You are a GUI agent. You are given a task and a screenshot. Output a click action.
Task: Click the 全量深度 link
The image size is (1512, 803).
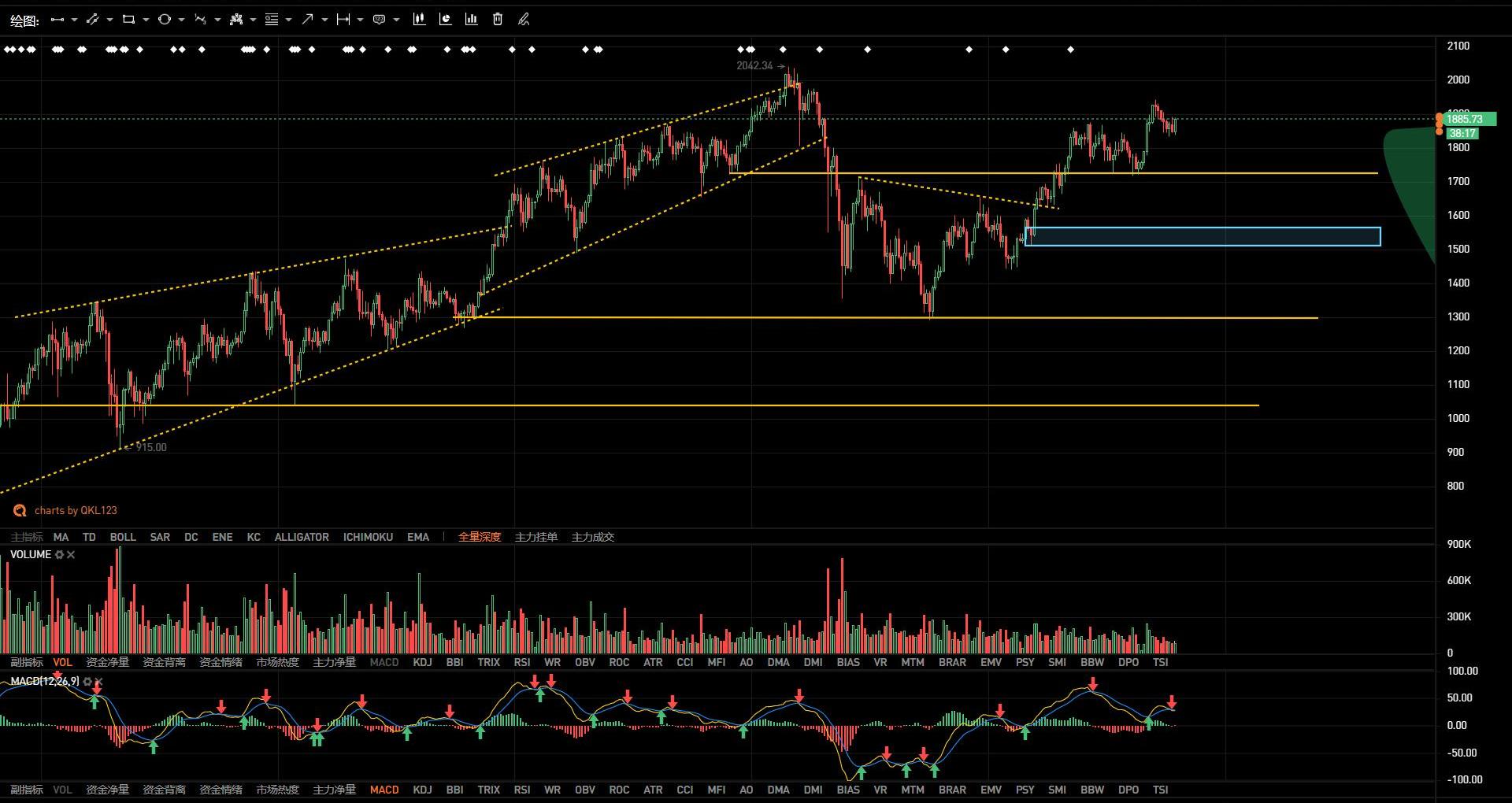[480, 537]
